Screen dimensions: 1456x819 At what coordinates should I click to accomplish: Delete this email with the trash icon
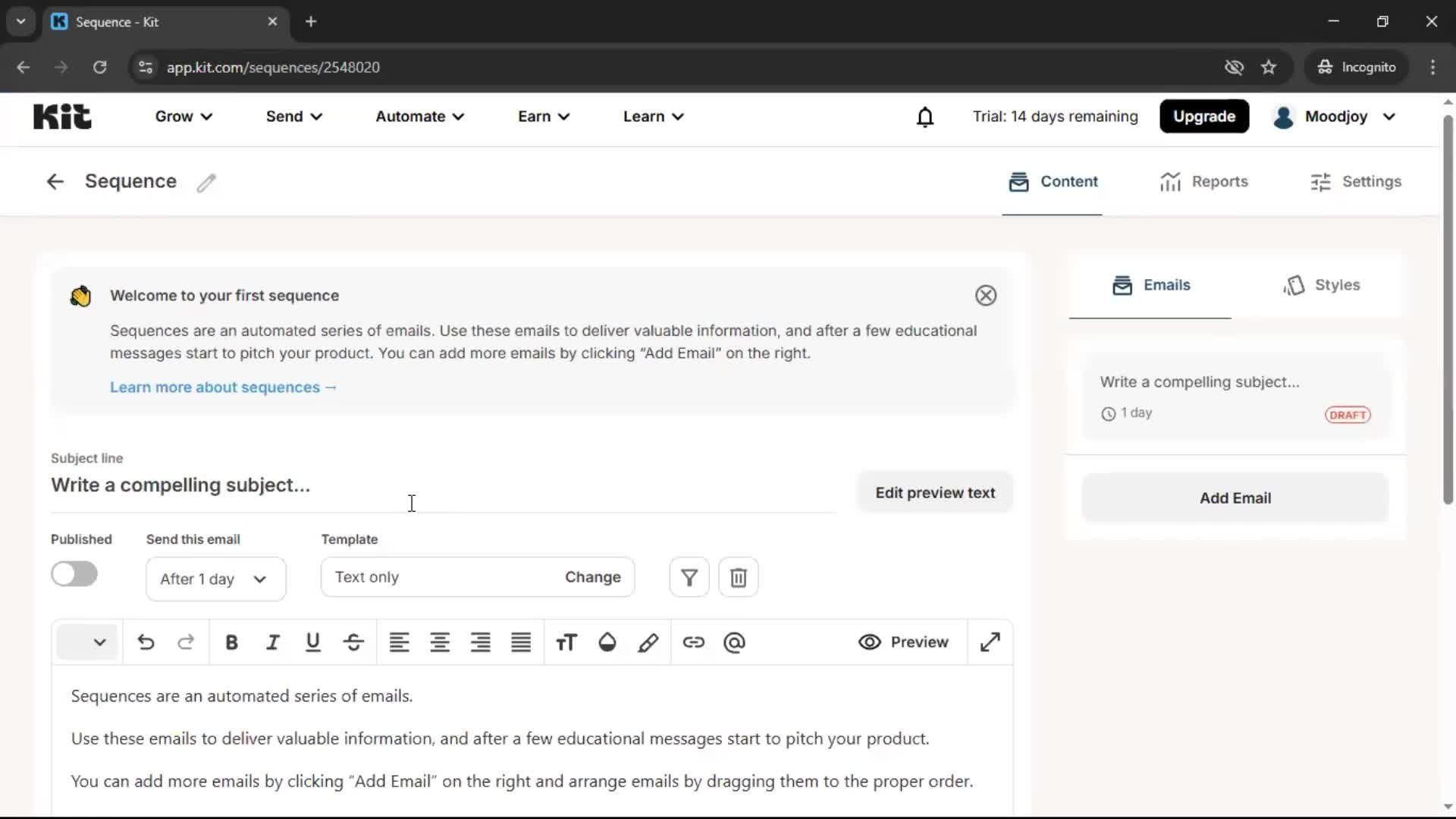coord(738,577)
